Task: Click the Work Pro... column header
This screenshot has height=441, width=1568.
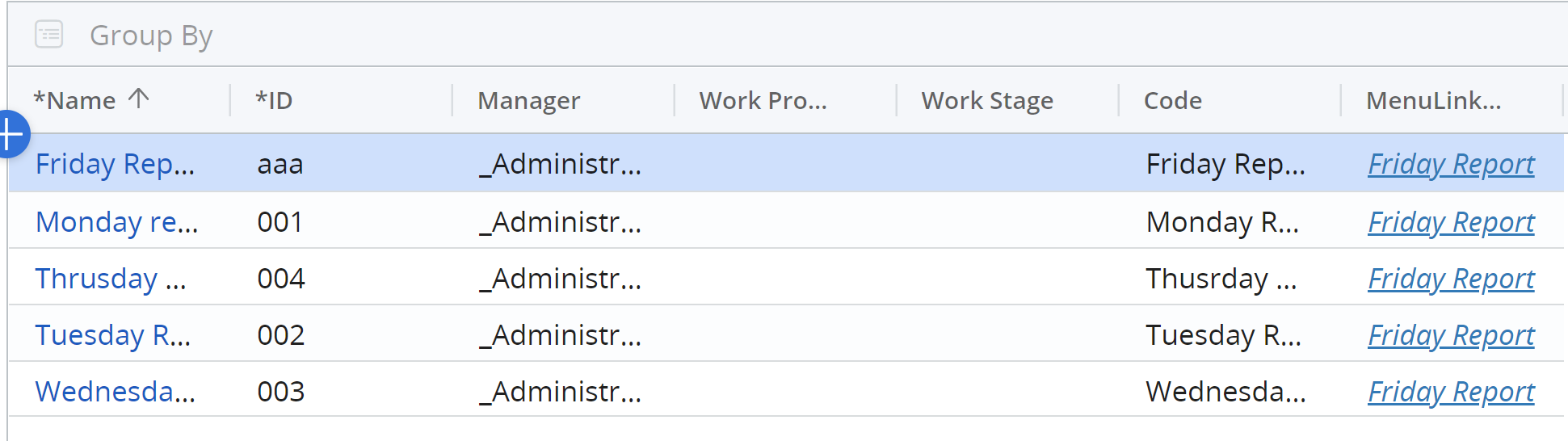Action: click(x=763, y=101)
